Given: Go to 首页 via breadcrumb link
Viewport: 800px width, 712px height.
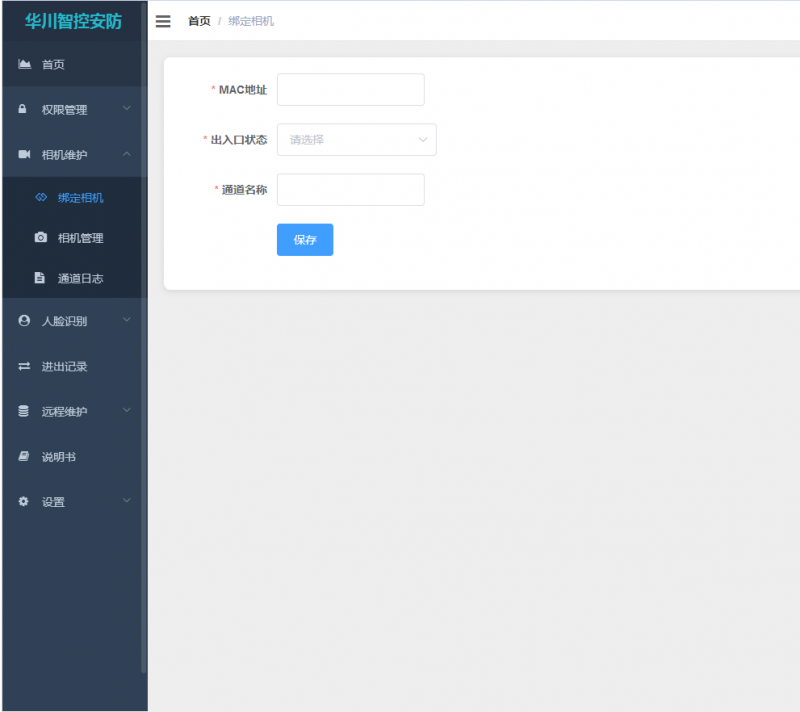Looking at the screenshot, I should coord(199,21).
